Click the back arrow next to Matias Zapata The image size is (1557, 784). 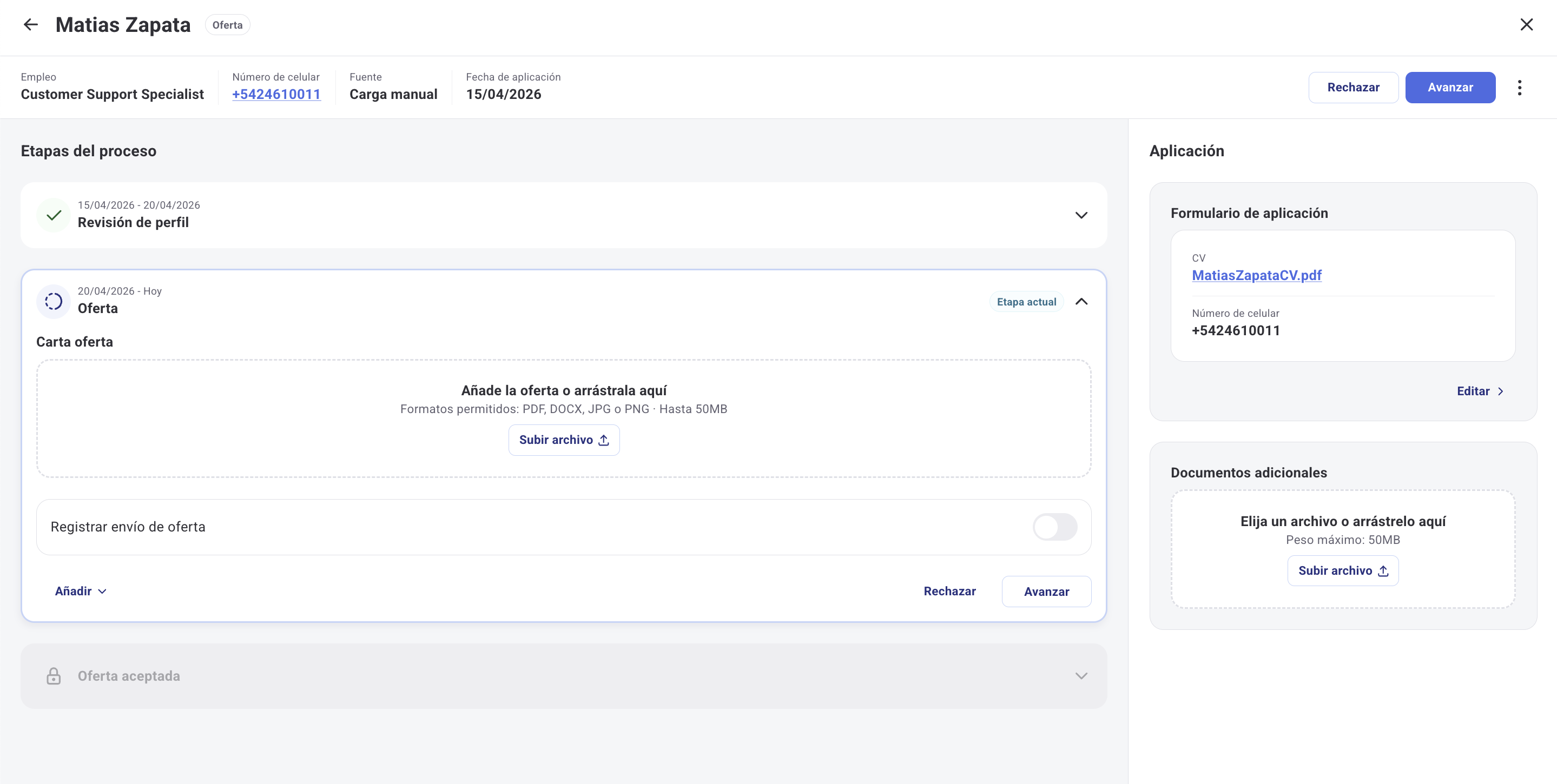pos(30,25)
